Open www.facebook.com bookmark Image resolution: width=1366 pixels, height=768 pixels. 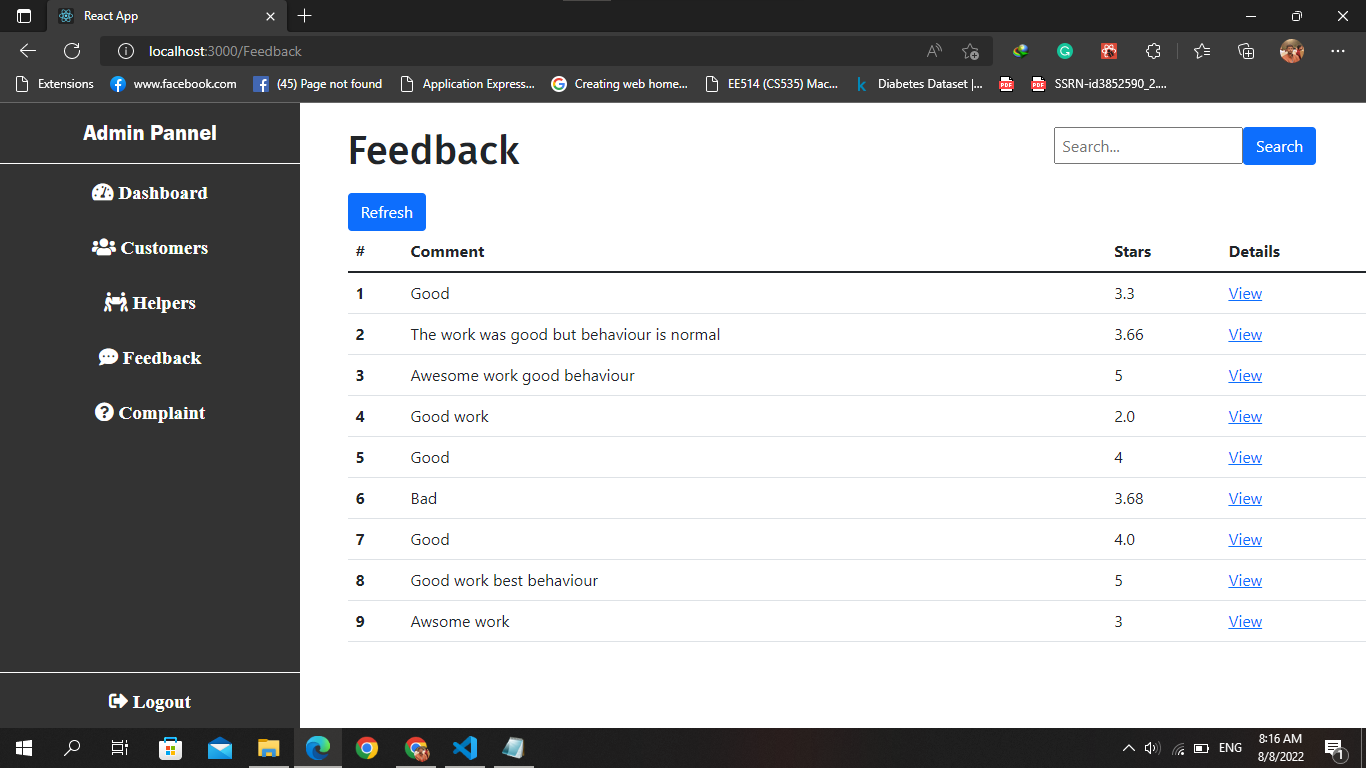[x=173, y=84]
